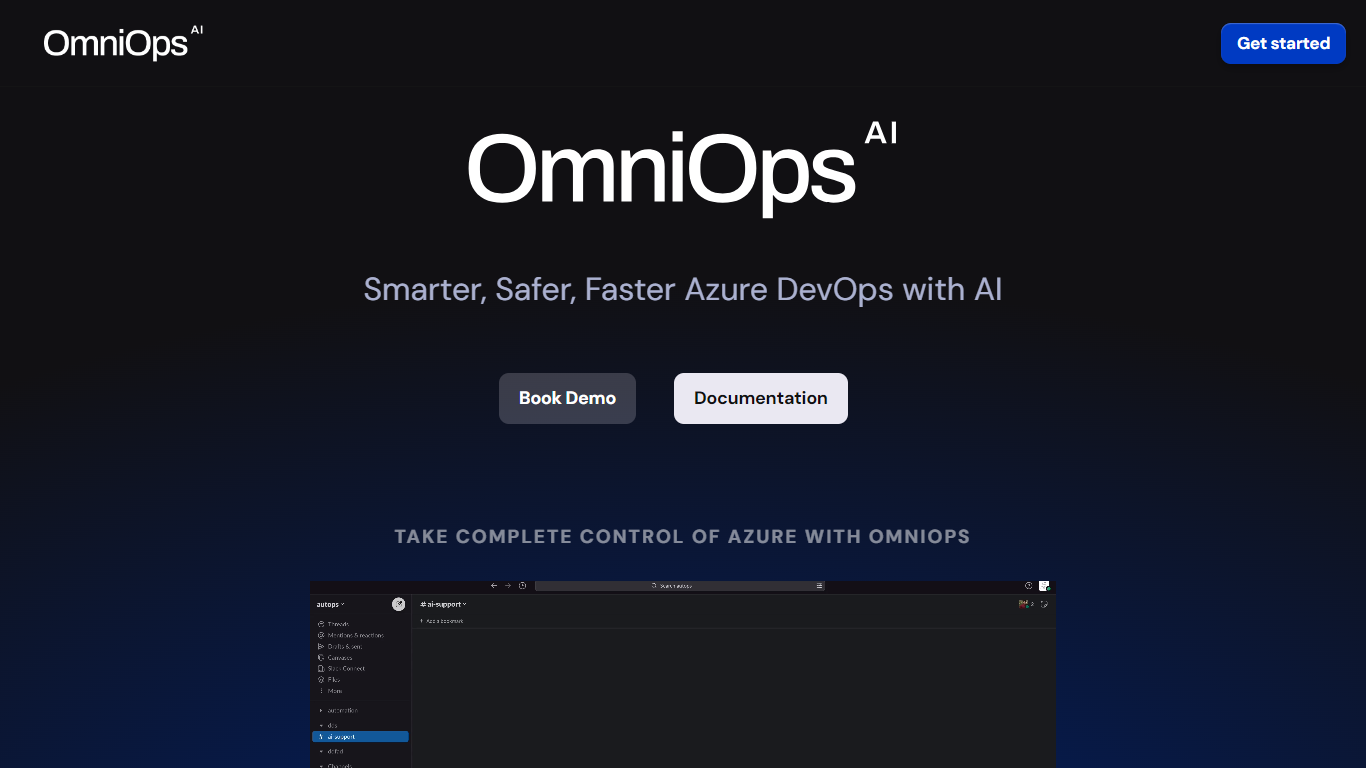Collapse the Channels section in Slack sidebar
The width and height of the screenshot is (1366, 768).
[335, 765]
